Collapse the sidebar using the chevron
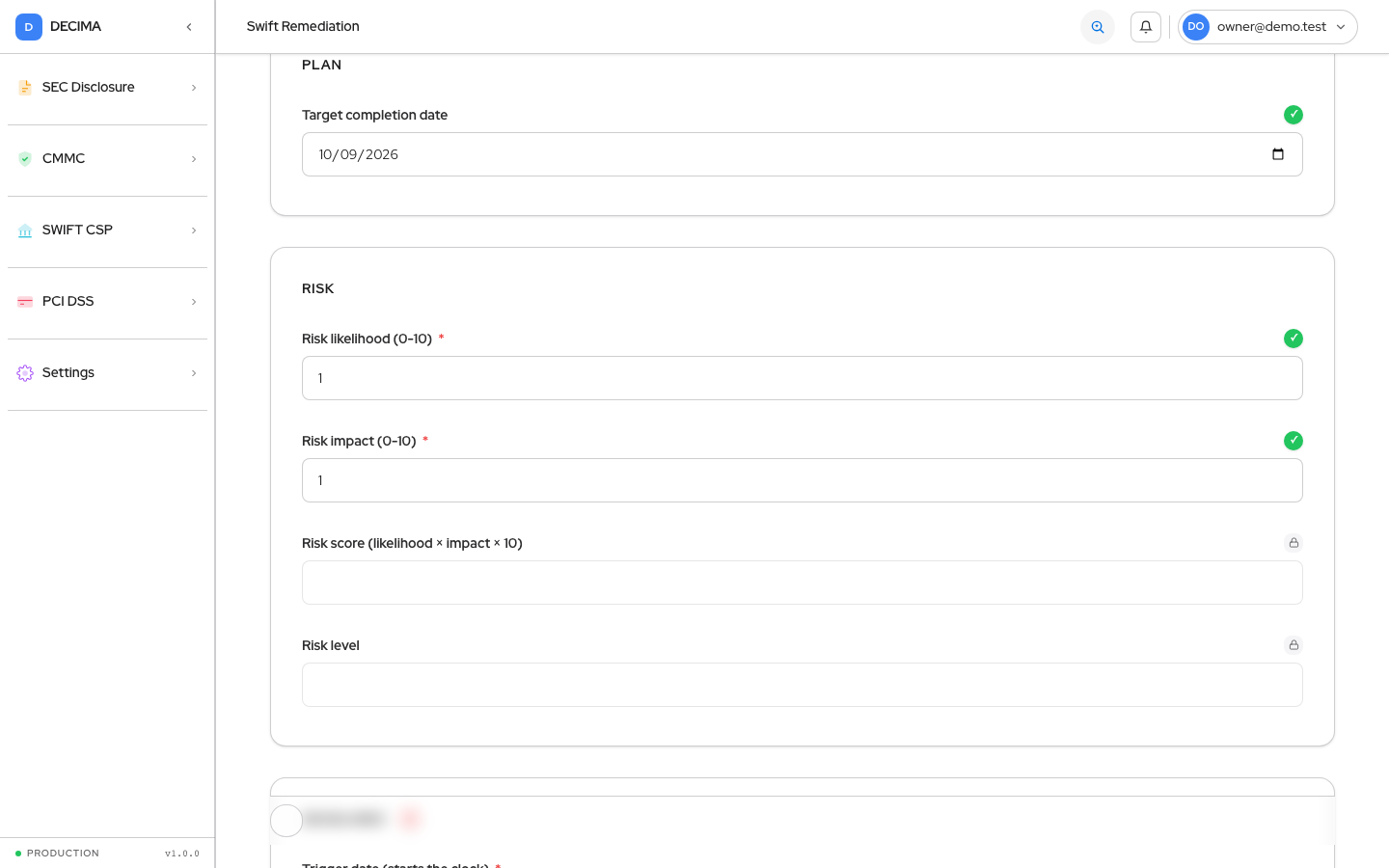 [x=189, y=27]
